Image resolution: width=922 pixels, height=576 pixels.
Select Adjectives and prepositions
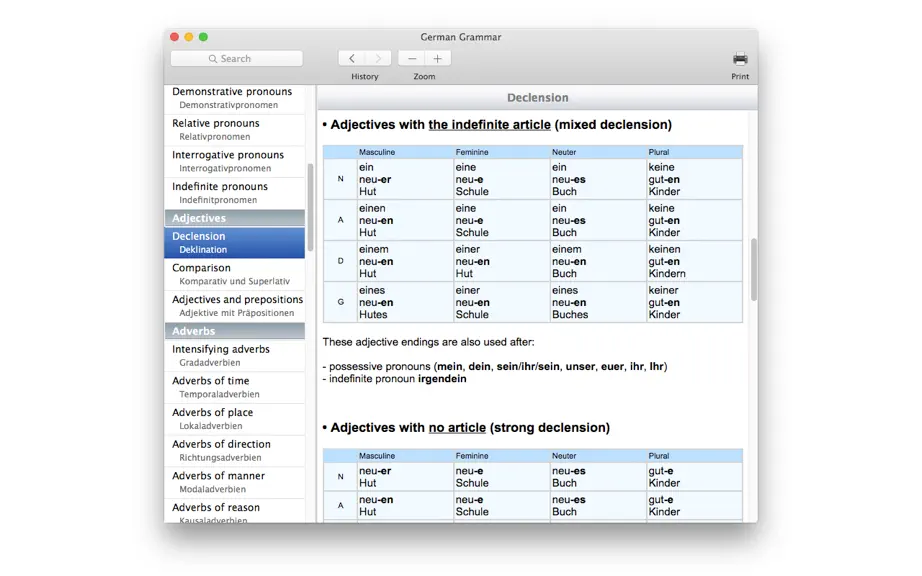click(x=235, y=306)
